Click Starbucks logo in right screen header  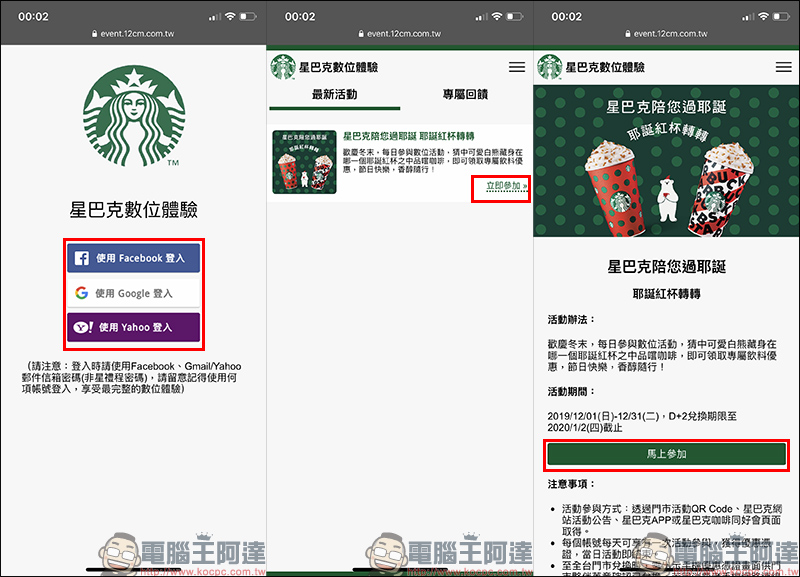(x=549, y=67)
